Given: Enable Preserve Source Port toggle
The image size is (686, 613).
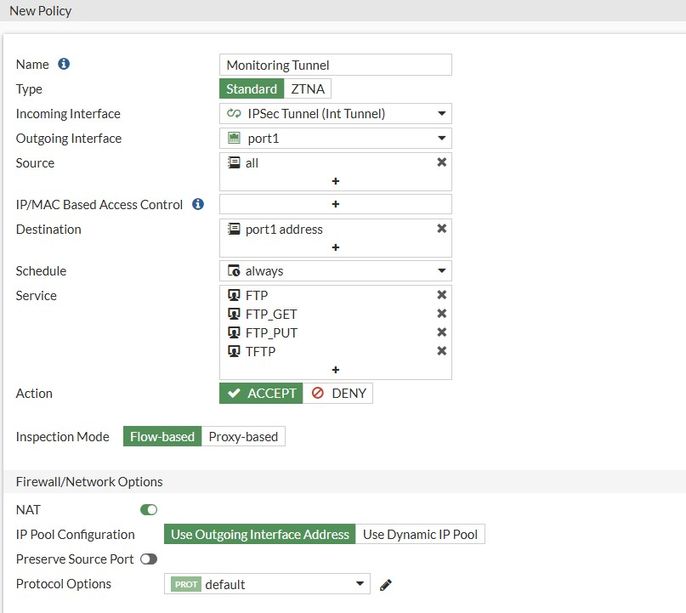Looking at the screenshot, I should (149, 559).
